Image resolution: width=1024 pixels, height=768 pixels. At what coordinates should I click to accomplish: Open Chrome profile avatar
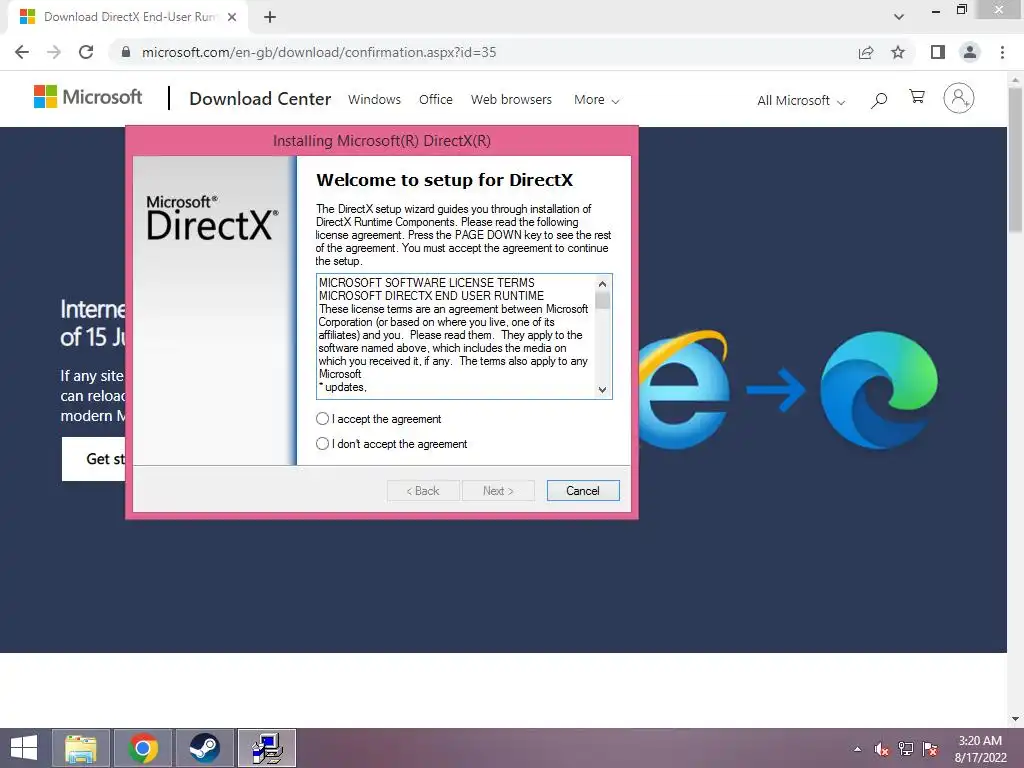pos(970,52)
